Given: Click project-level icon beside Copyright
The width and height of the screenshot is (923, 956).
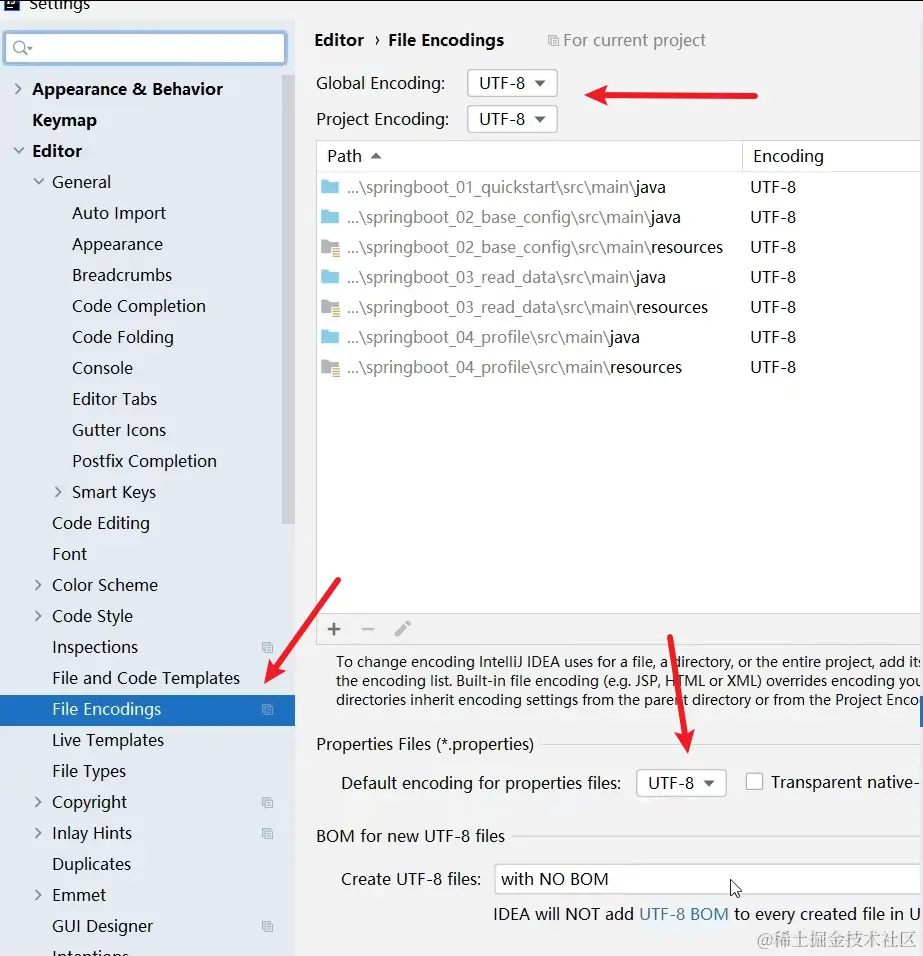Looking at the screenshot, I should 267,802.
